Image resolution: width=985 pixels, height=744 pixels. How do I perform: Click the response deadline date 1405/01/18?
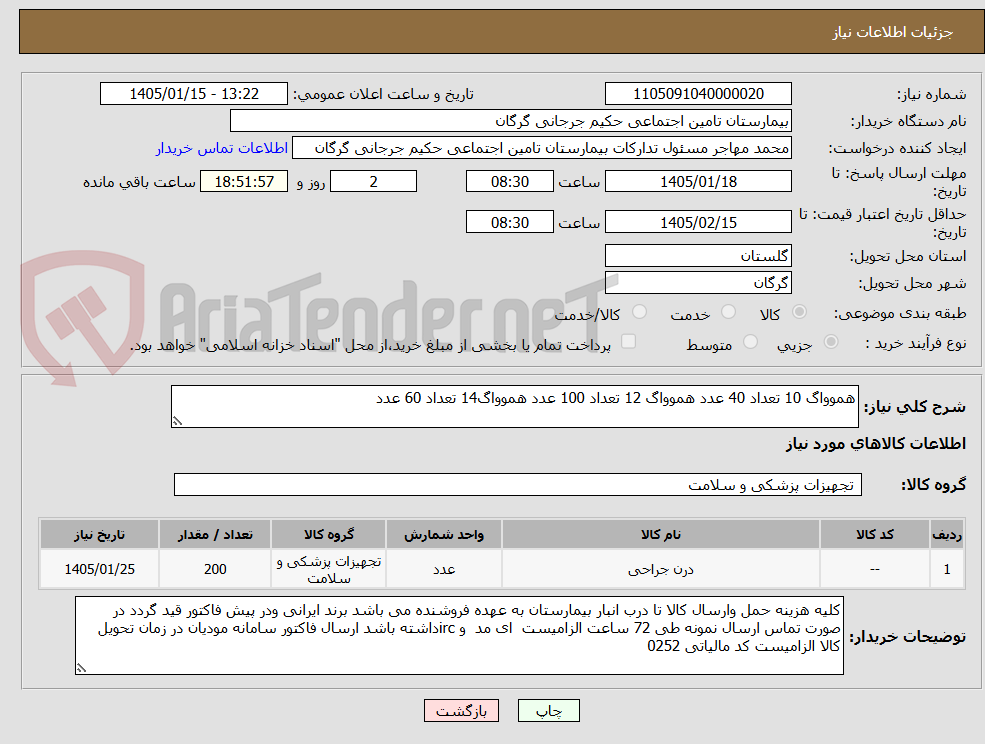point(698,182)
